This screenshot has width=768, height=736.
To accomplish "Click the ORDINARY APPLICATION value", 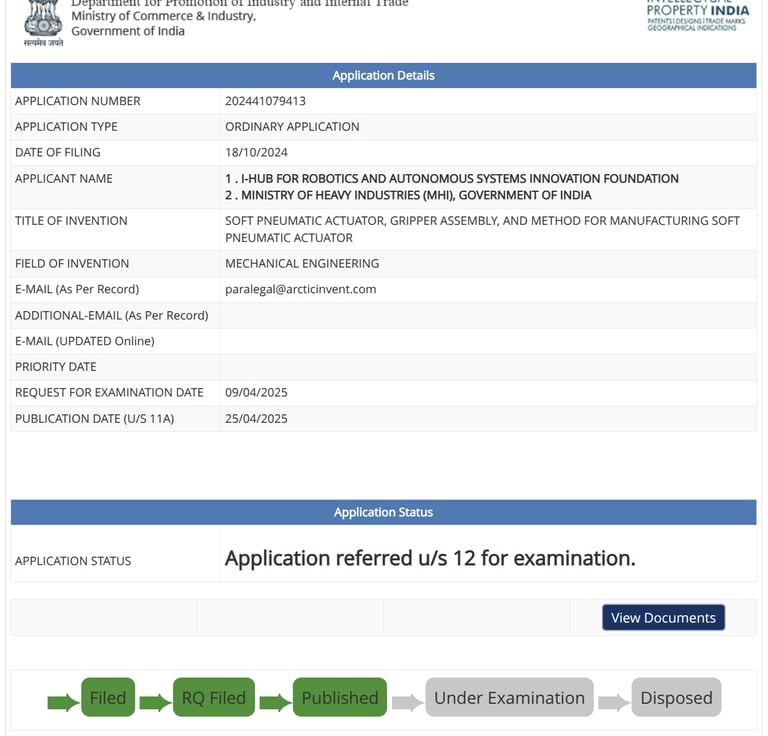I will point(292,126).
